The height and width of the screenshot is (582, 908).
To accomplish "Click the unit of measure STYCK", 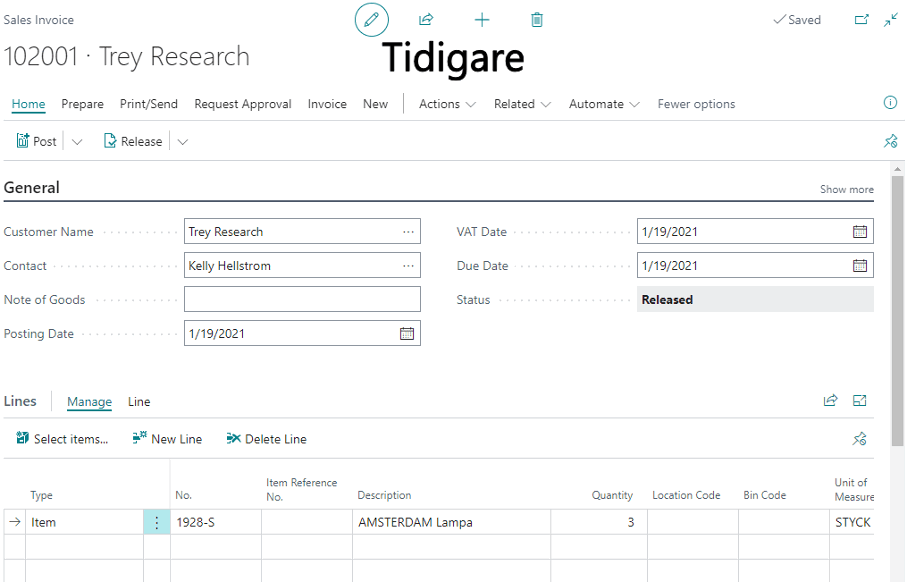I will click(x=852, y=522).
